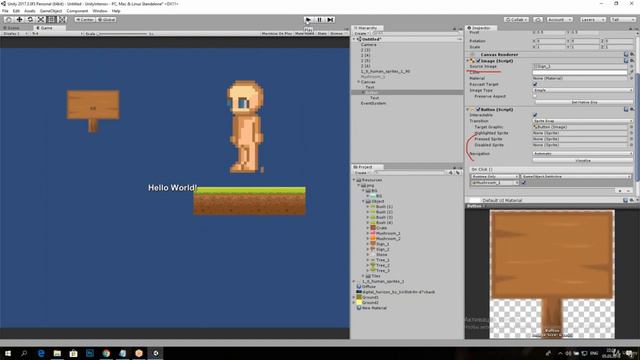
Task: Toggle the Image (Script) component enabled checkbox
Action: tap(478, 60)
